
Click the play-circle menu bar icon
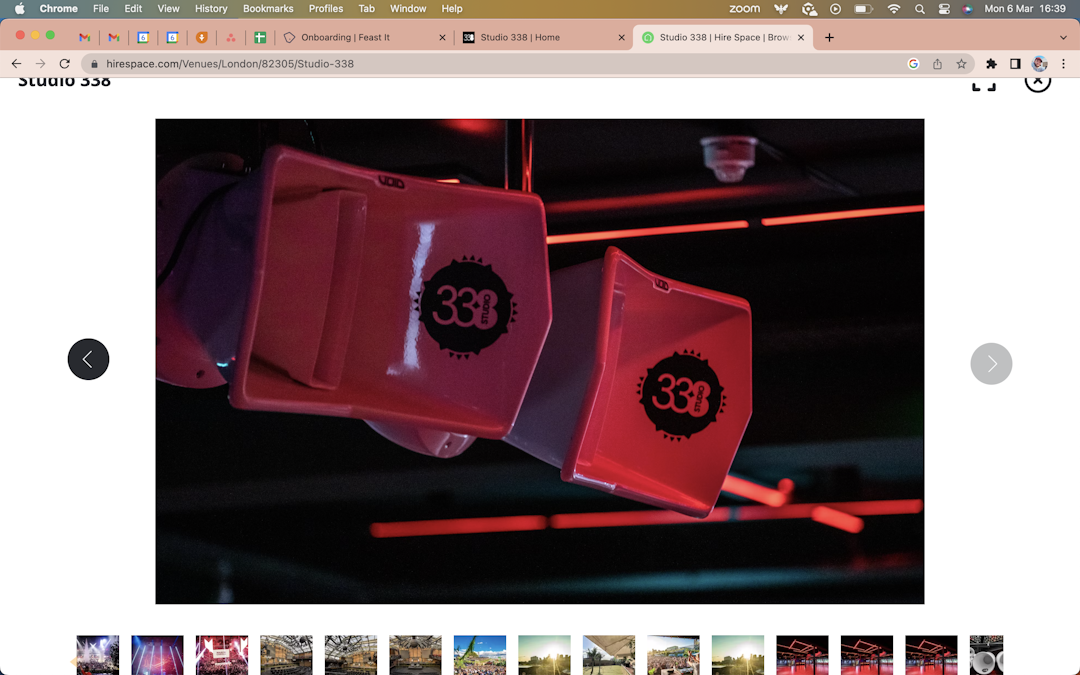click(835, 8)
